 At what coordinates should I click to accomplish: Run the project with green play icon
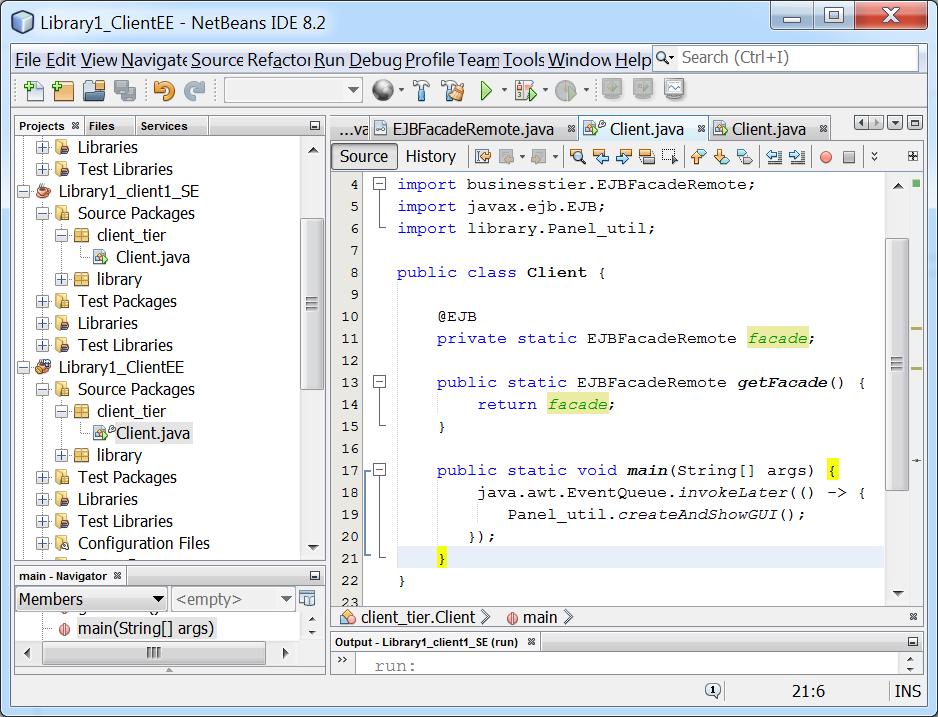coord(486,90)
